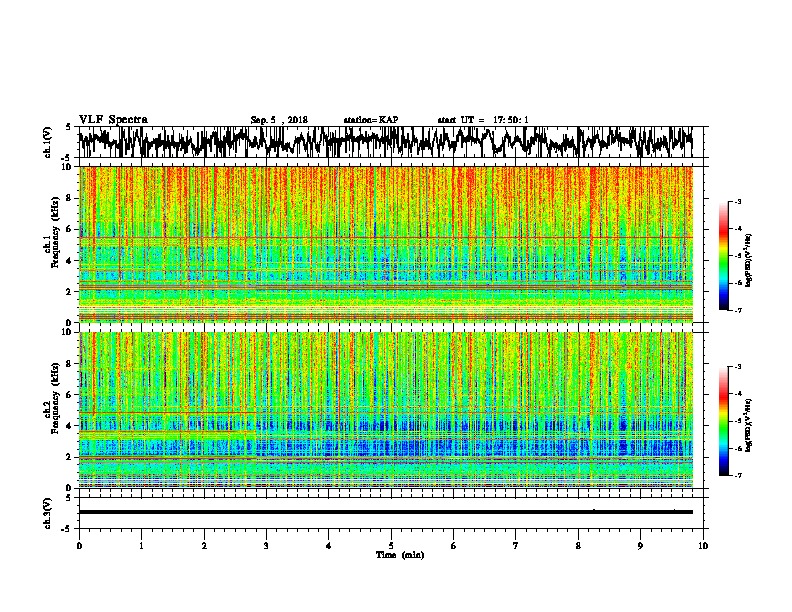Screen dimensions: 792x612
Task: Click the "station=KAP" header label
Action: [x=371, y=120]
